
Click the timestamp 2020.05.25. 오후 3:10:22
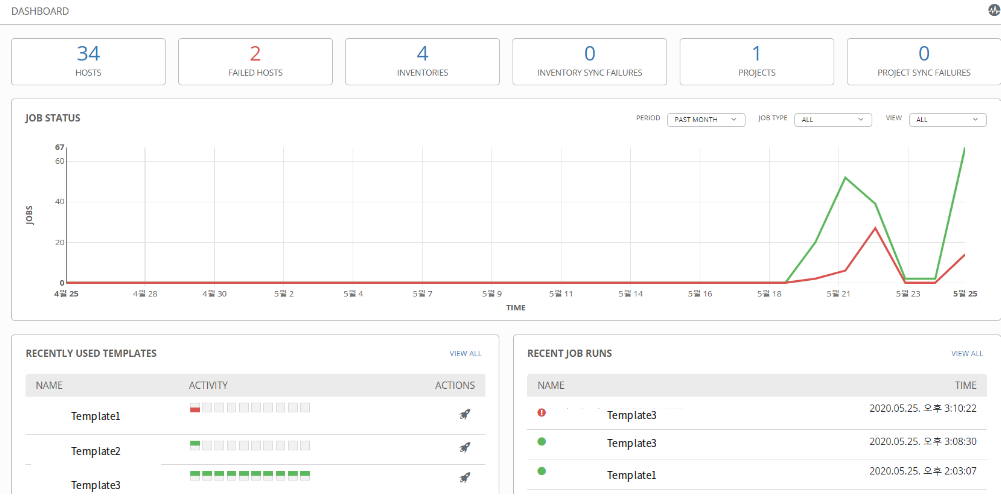tap(923, 408)
